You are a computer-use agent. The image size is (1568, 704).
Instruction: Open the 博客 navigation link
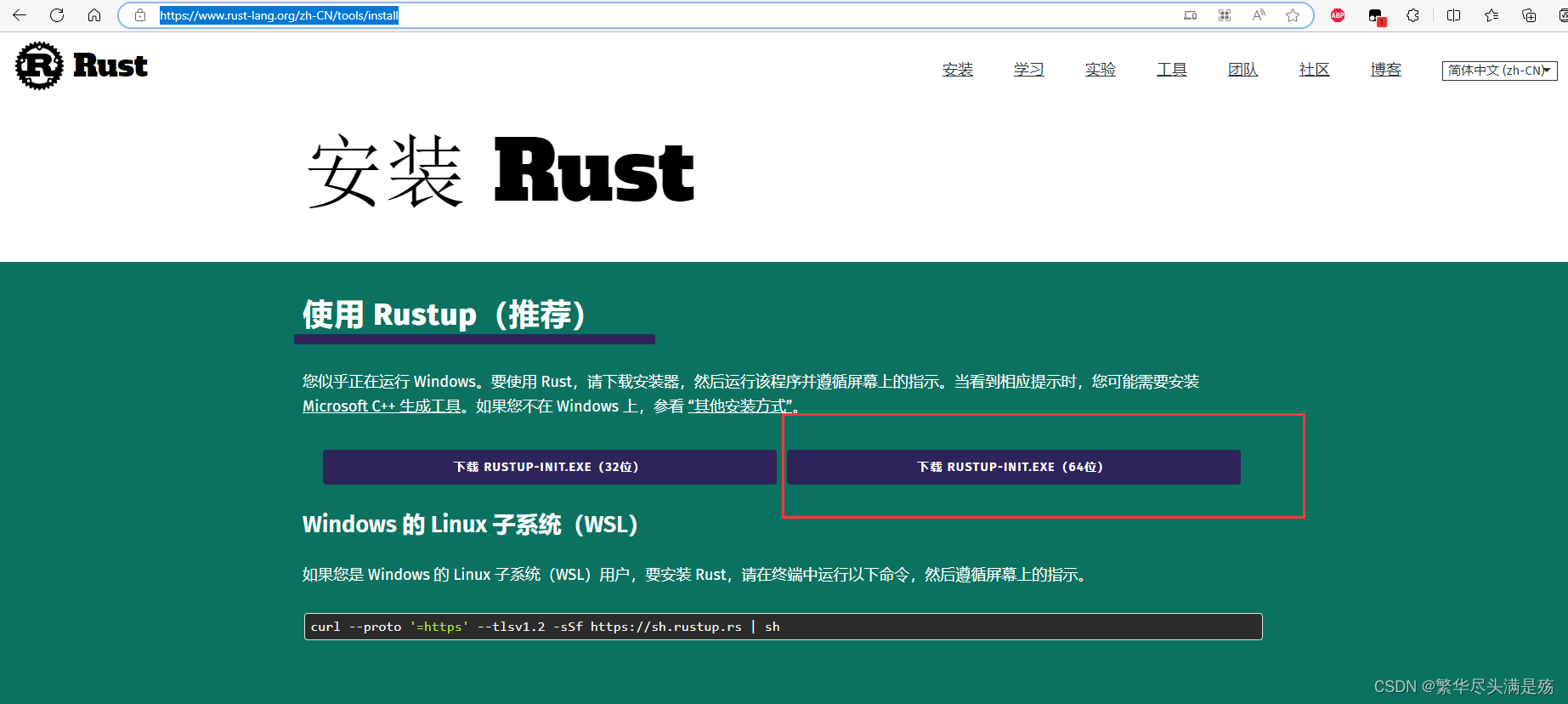pos(1386,70)
